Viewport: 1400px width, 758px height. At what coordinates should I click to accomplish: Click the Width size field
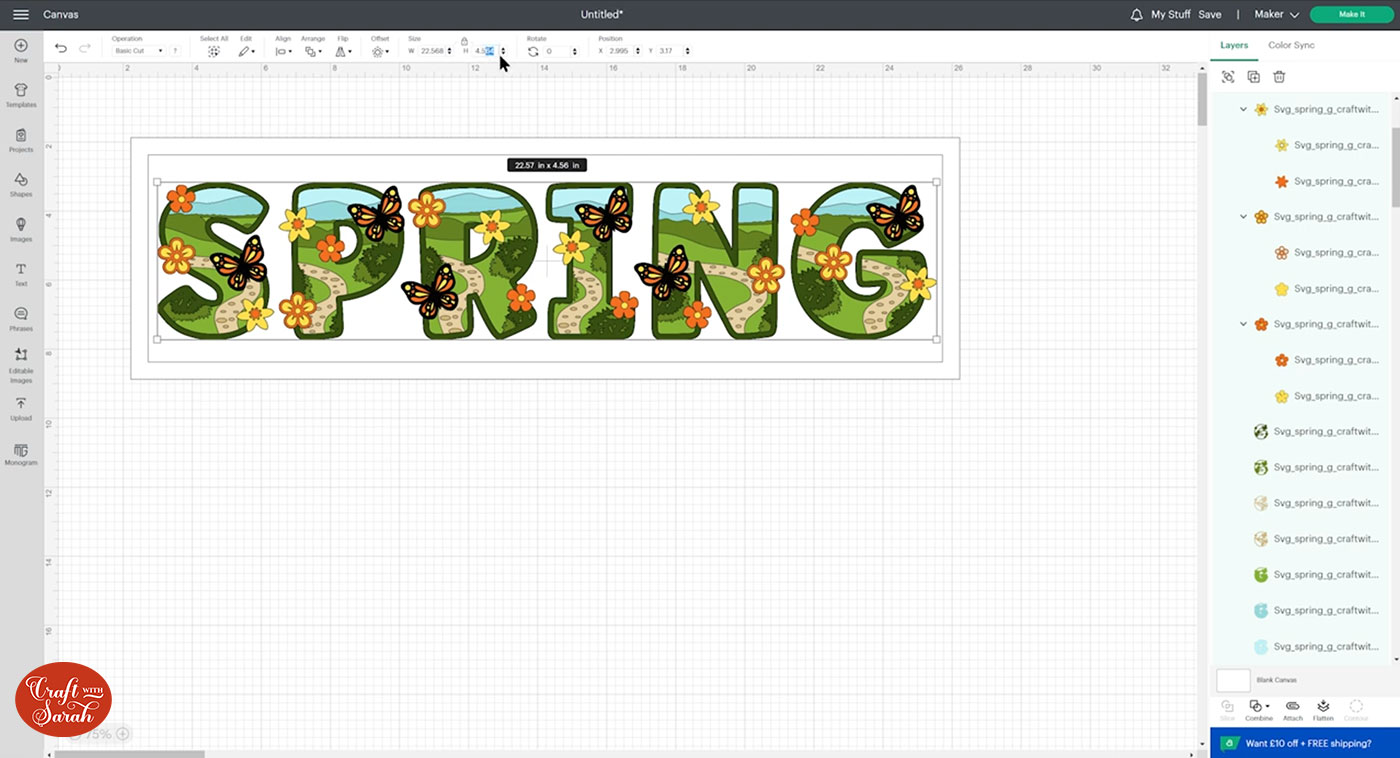click(x=433, y=51)
